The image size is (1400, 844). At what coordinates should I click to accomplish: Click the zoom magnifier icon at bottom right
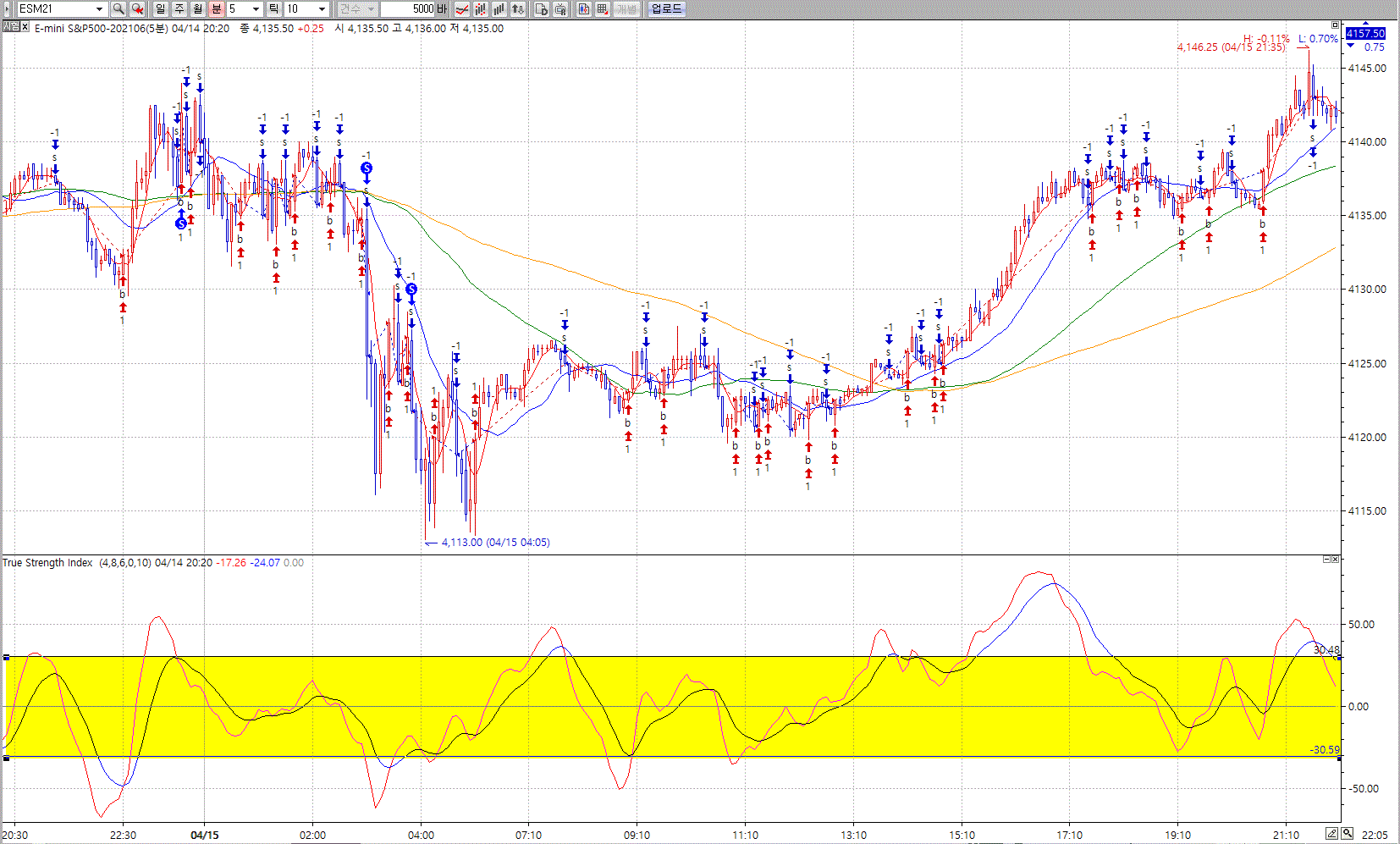coord(1347,834)
